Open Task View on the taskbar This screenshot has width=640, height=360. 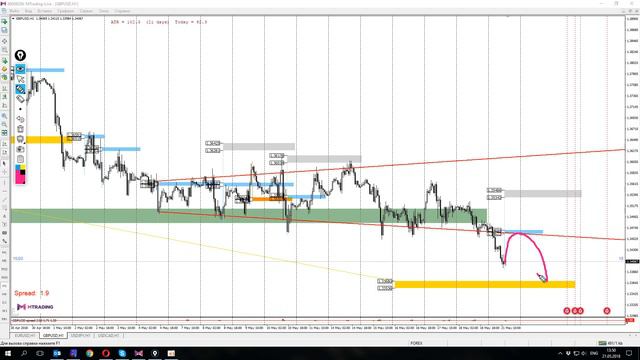[40, 353]
